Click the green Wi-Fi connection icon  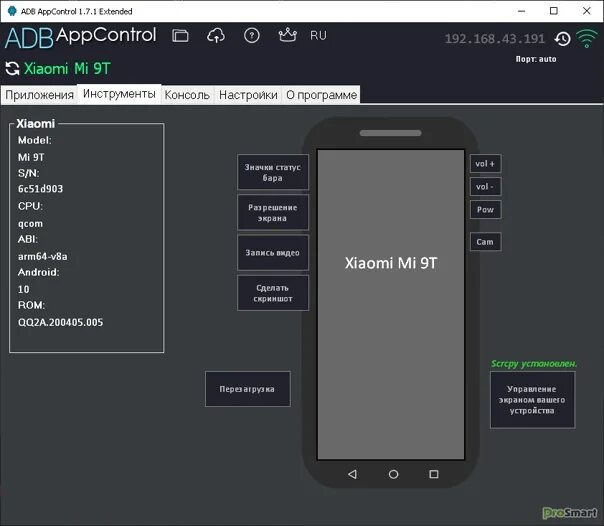click(587, 39)
